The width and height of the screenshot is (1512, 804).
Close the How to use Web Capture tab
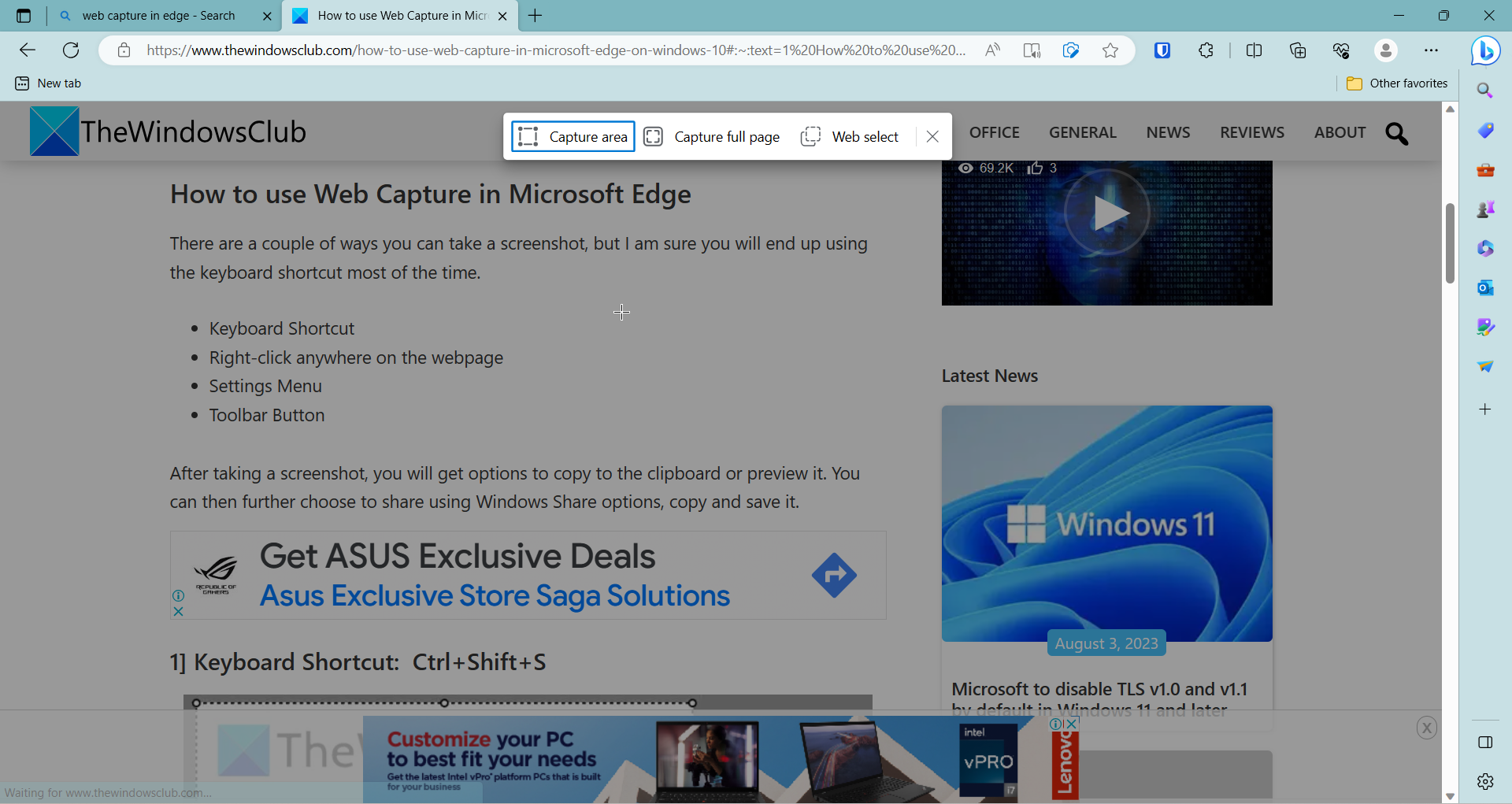[x=502, y=16]
